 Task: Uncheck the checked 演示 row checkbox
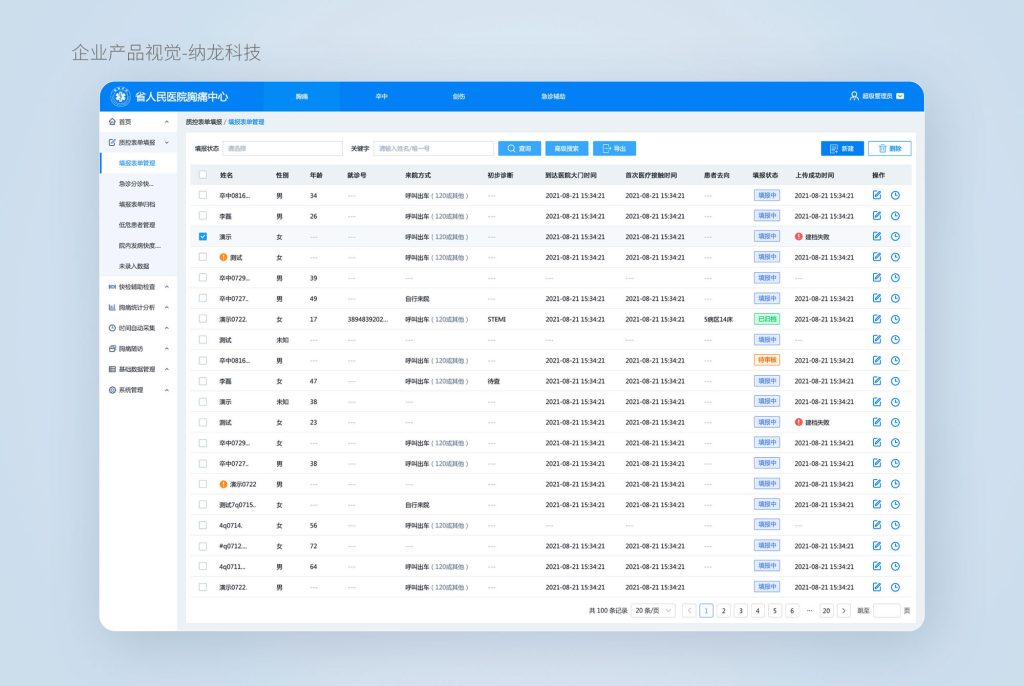pyautogui.click(x=203, y=237)
